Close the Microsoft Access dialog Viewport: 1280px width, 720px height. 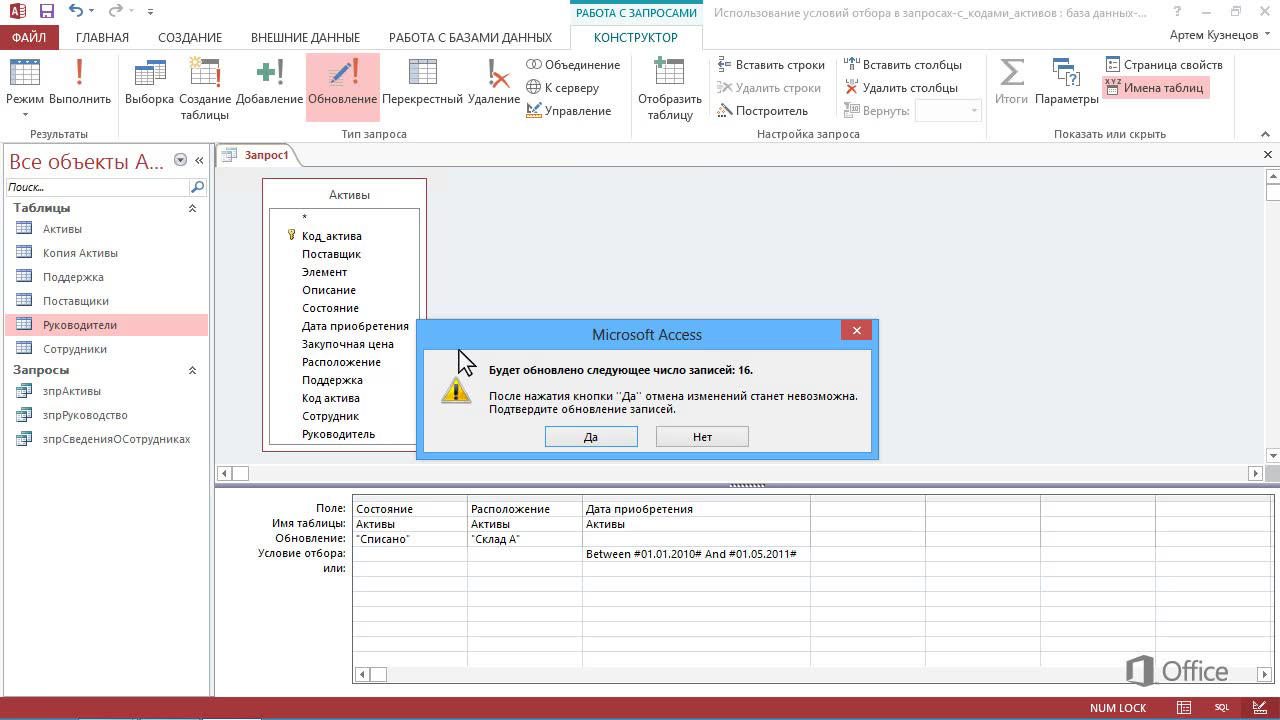tap(856, 331)
